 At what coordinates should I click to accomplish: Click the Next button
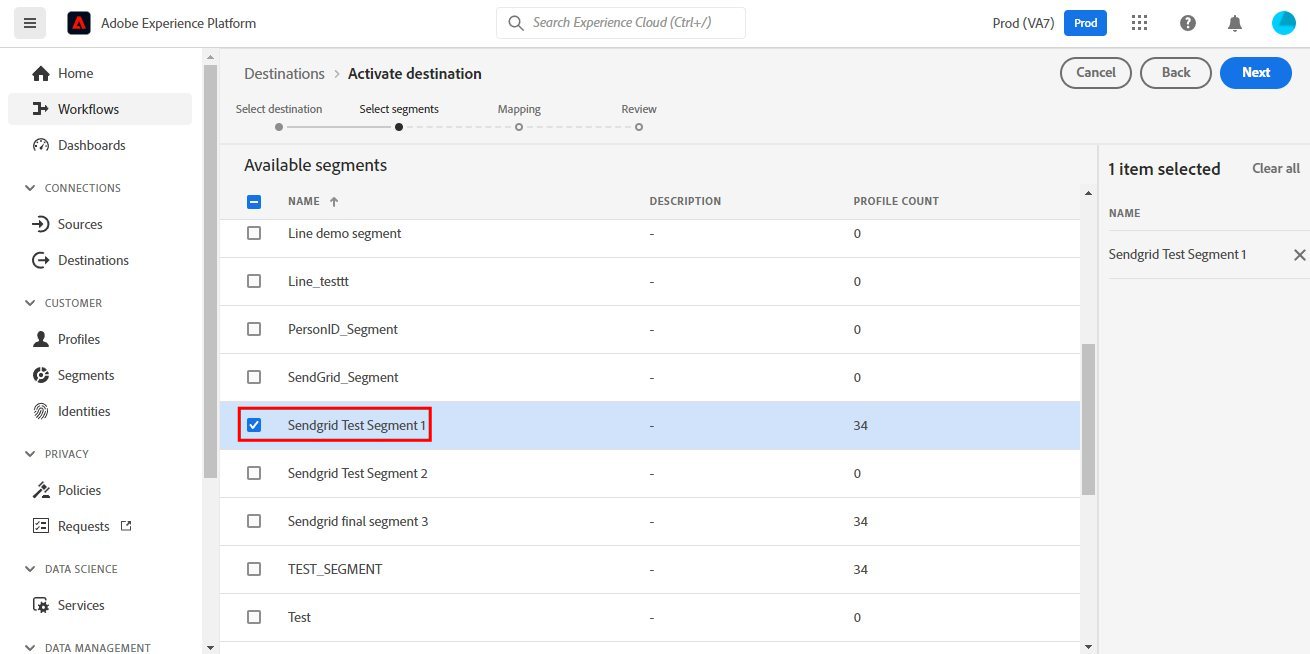click(x=1256, y=72)
